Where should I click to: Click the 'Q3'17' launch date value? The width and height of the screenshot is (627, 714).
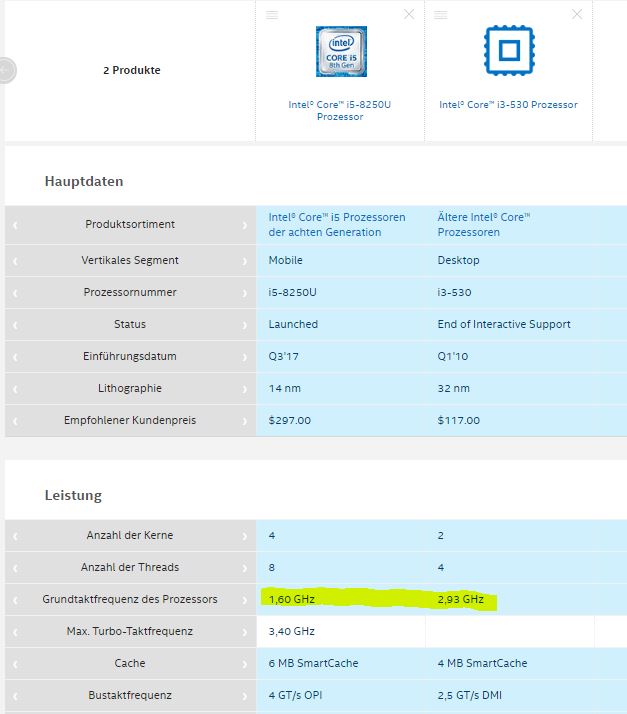tap(283, 356)
